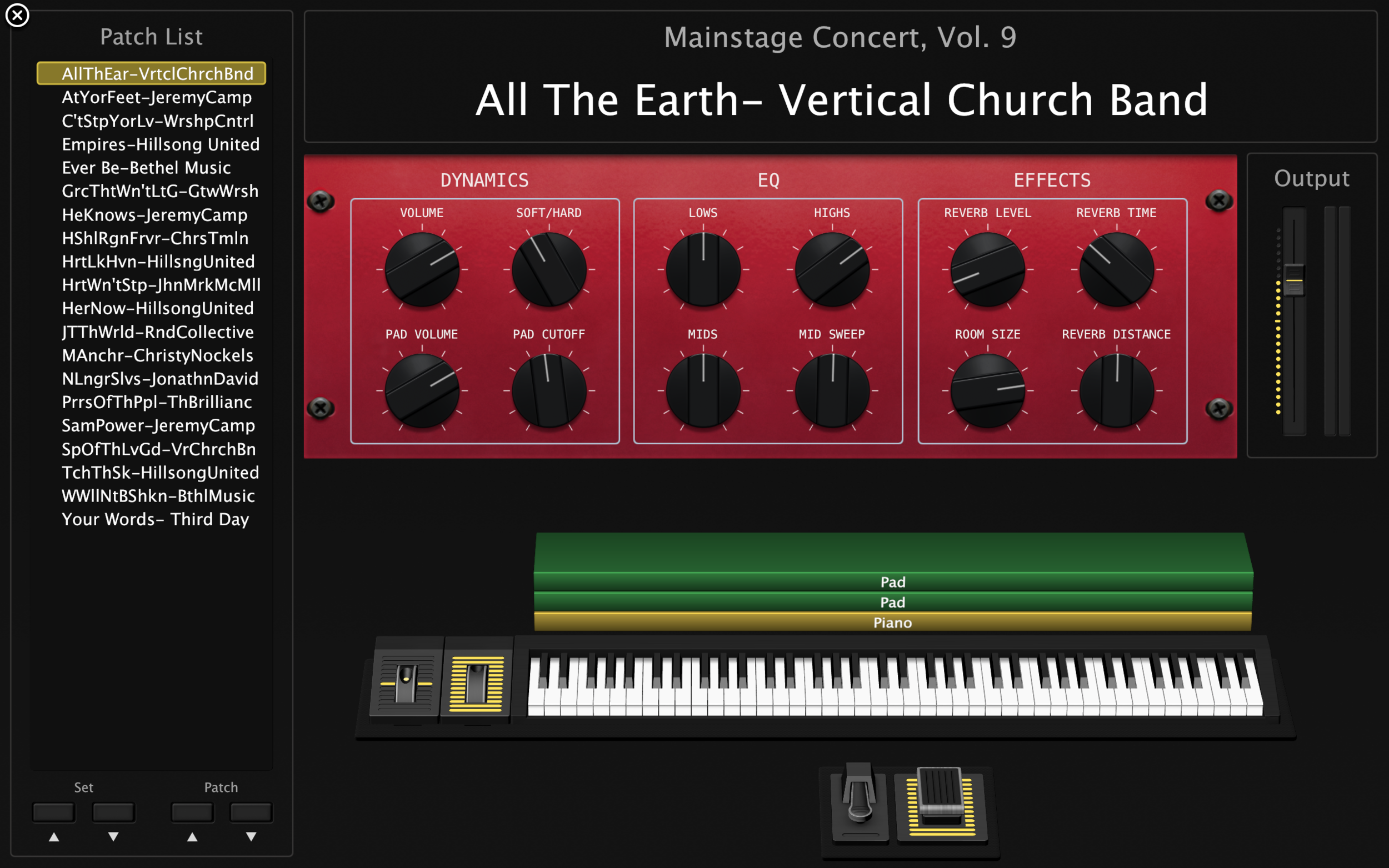Click the Patch down arrow
The width and height of the screenshot is (1389, 868).
point(252,837)
